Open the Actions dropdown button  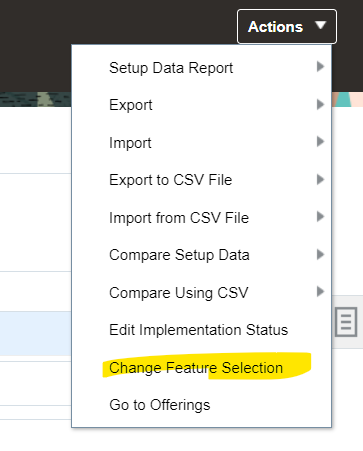coord(287,27)
